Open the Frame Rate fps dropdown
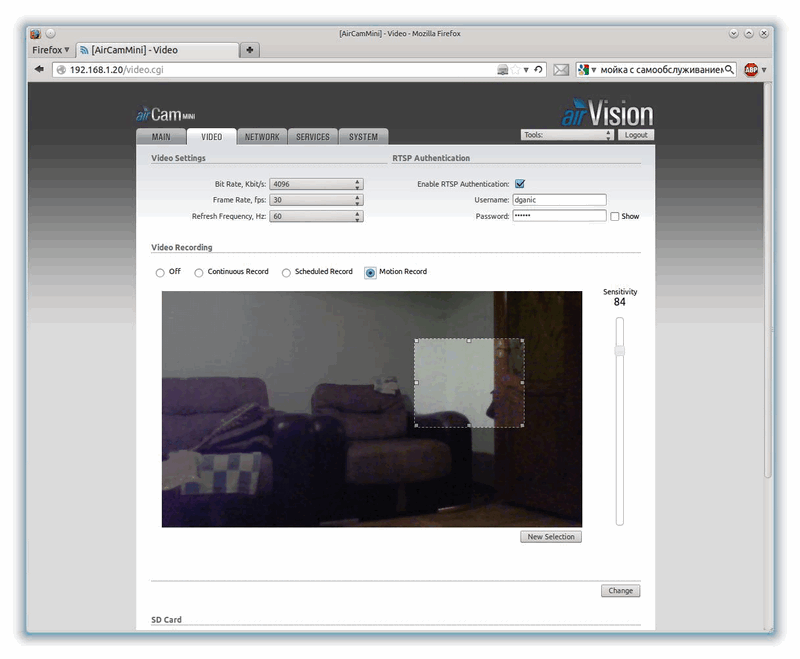Viewport: 800px width, 659px height. 316,200
